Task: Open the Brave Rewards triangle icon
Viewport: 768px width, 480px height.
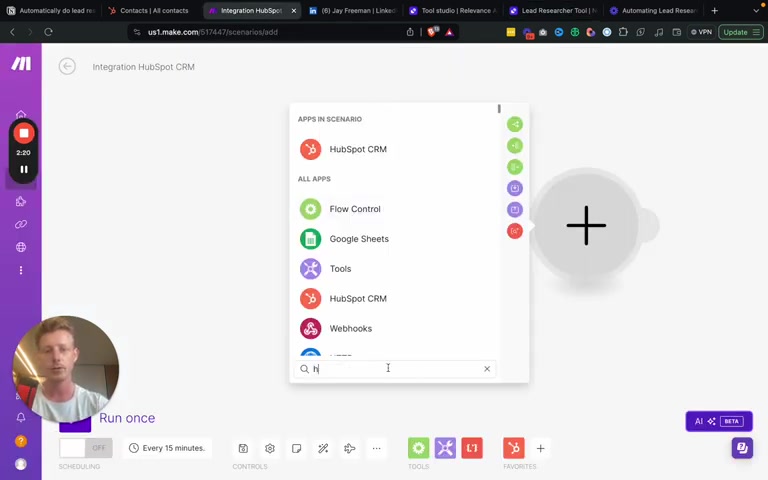Action: (x=449, y=32)
